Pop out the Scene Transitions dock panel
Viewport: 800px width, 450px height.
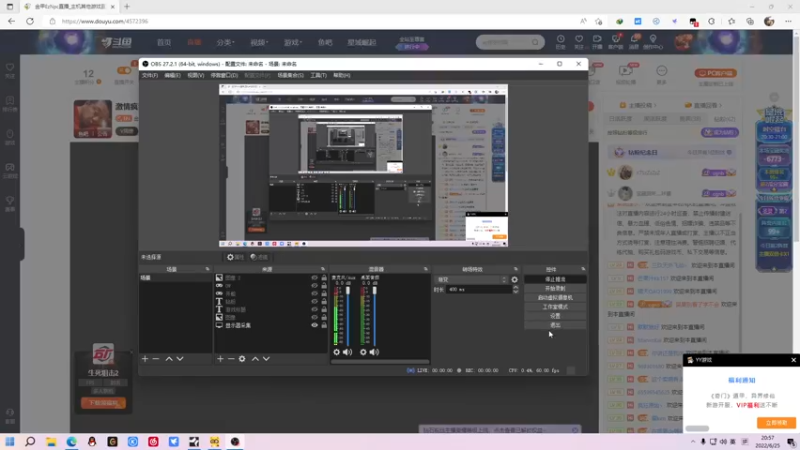point(515,269)
